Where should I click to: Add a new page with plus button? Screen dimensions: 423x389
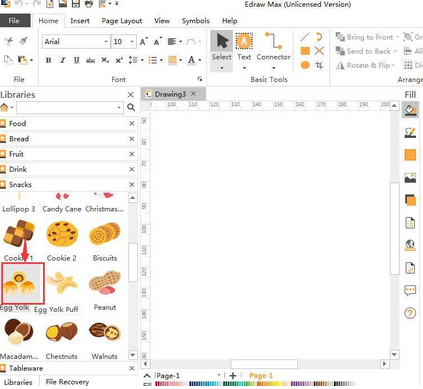point(233,376)
